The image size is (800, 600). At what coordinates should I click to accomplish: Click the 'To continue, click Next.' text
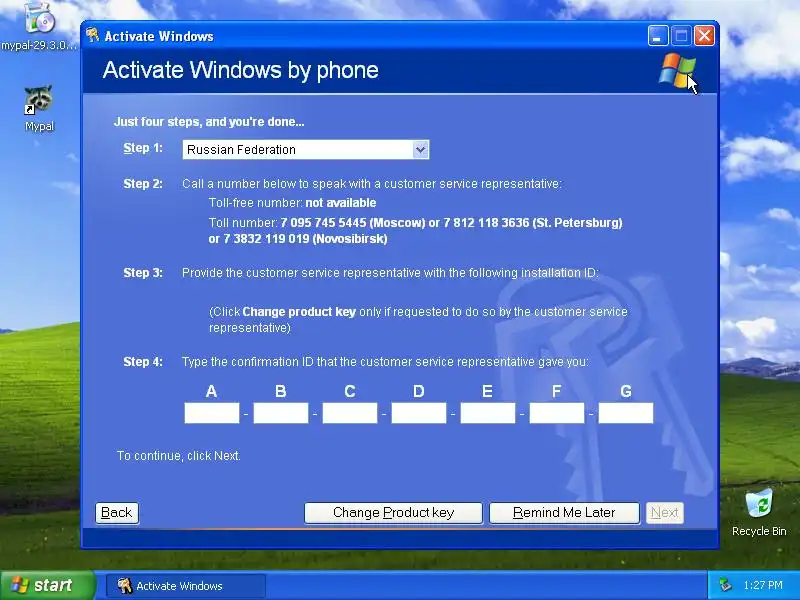[x=179, y=456]
